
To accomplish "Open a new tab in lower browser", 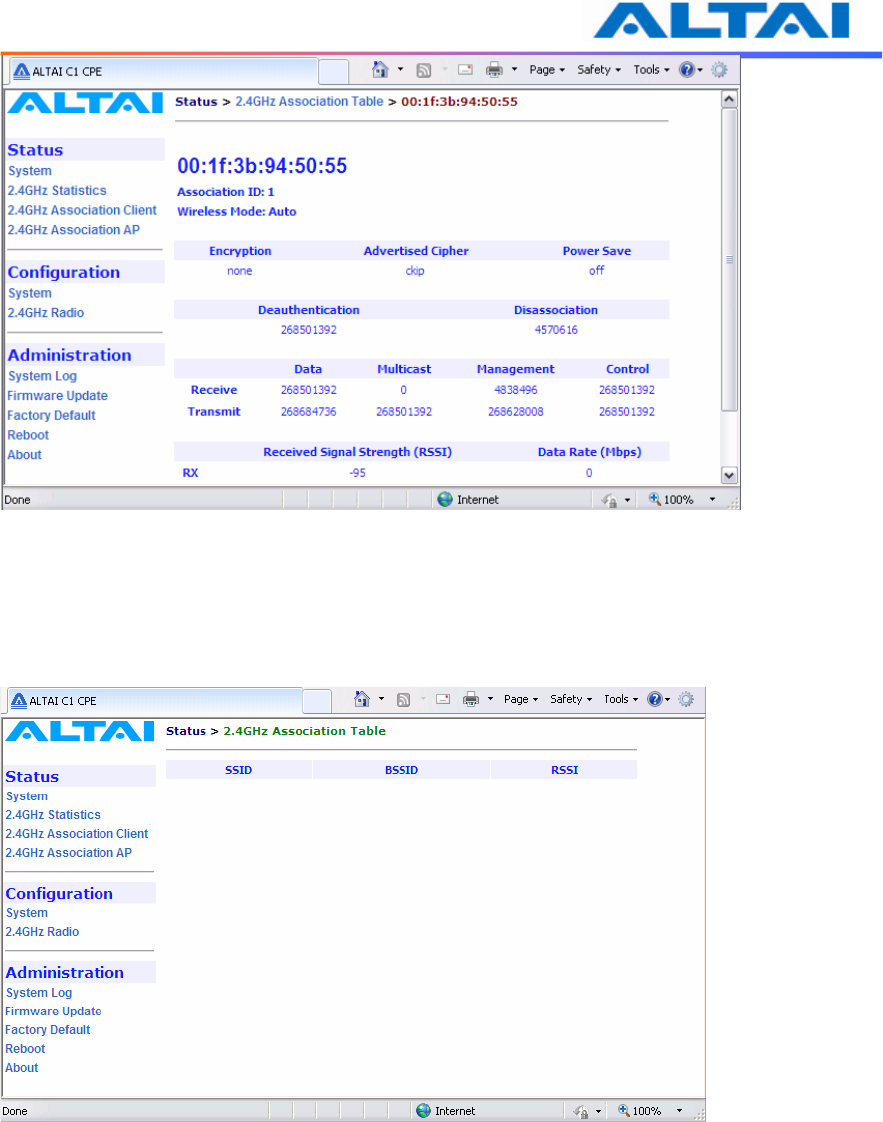I will (317, 701).
